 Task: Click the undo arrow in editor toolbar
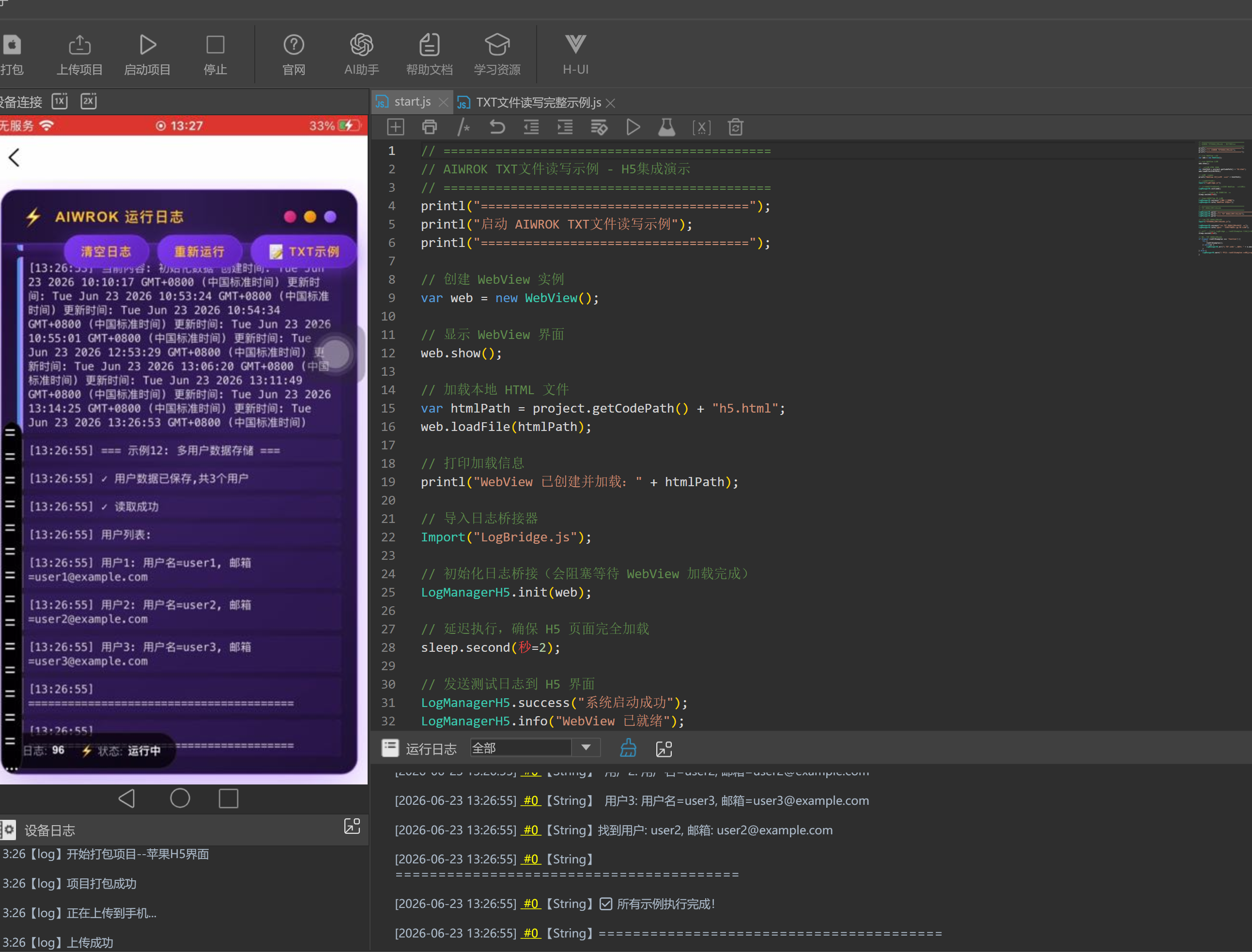coord(497,127)
